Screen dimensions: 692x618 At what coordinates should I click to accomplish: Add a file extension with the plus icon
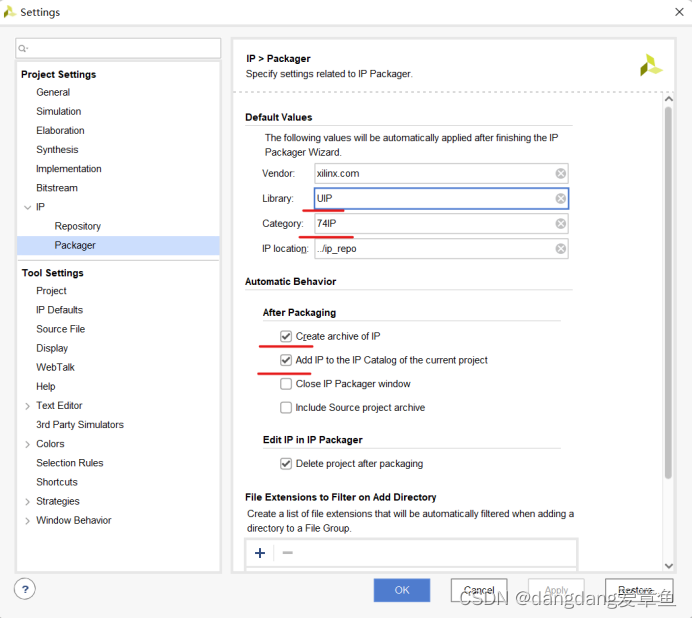point(260,553)
